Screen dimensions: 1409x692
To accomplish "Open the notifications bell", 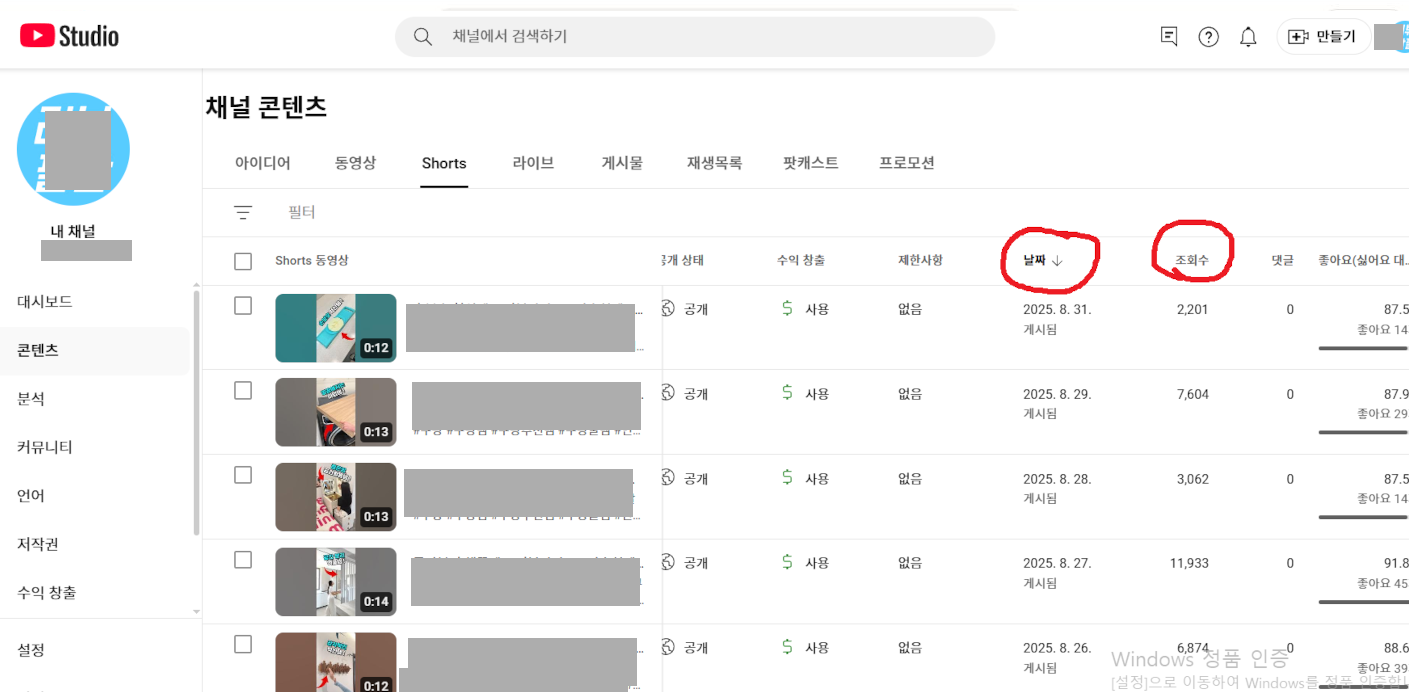I will pyautogui.click(x=1248, y=37).
